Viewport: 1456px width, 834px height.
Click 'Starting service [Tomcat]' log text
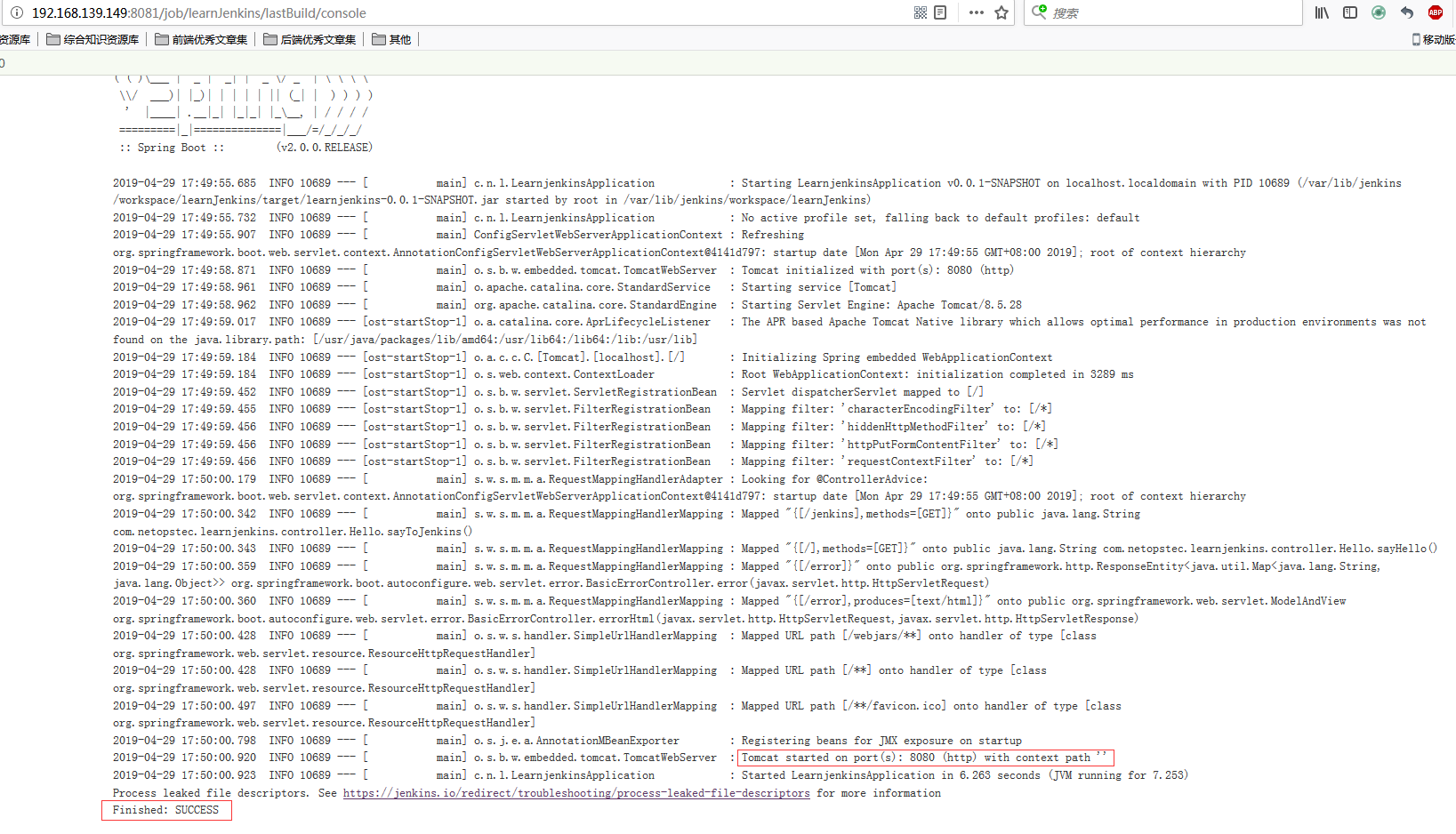(819, 287)
